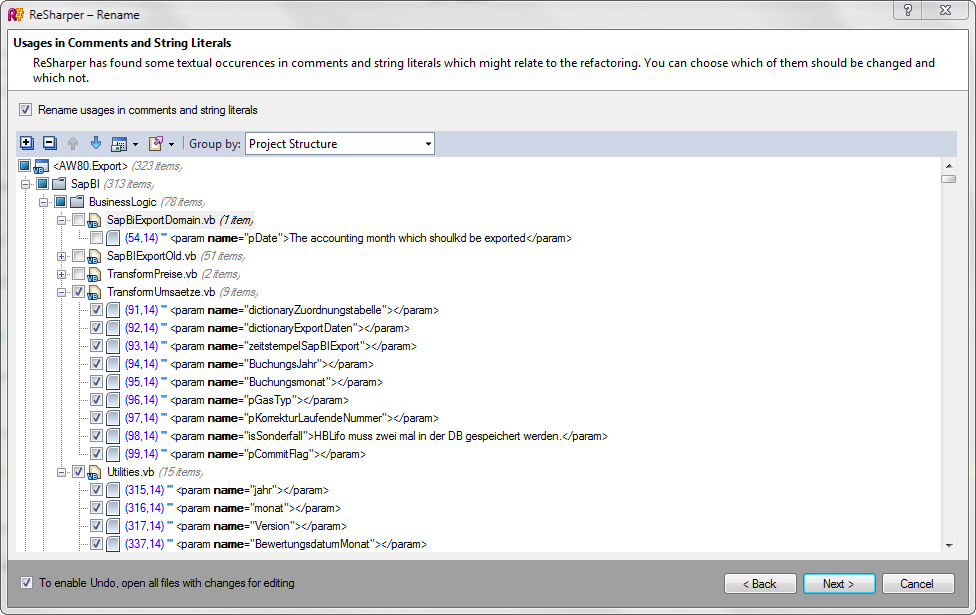
Task: Click the SapBiExportDomain.vb file icon
Action: (x=94, y=220)
